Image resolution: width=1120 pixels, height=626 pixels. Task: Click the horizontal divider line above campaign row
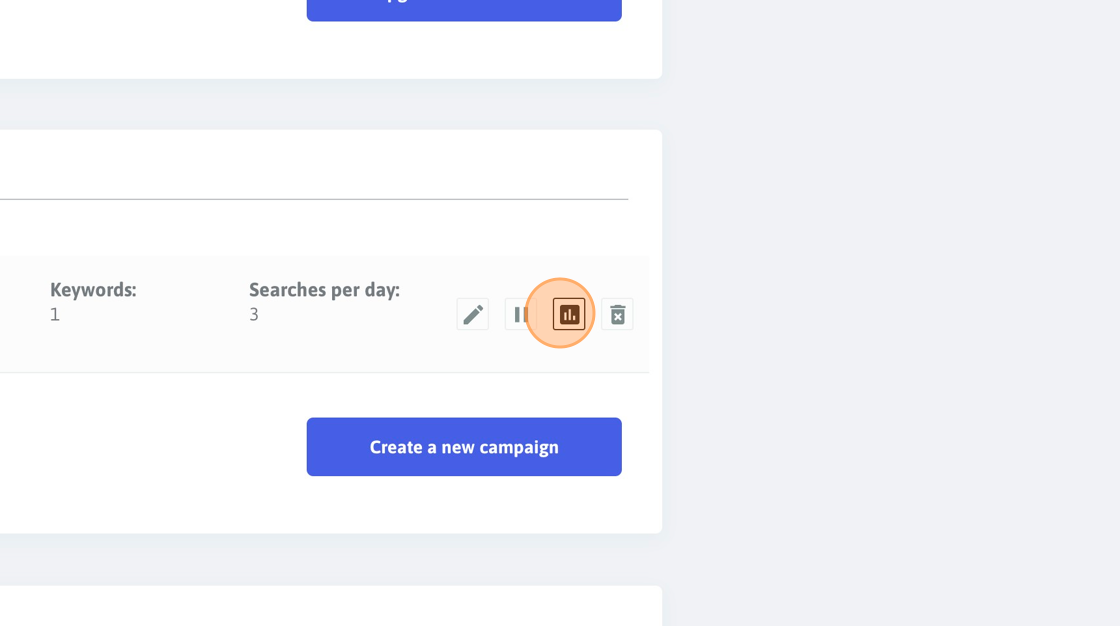coord(314,199)
